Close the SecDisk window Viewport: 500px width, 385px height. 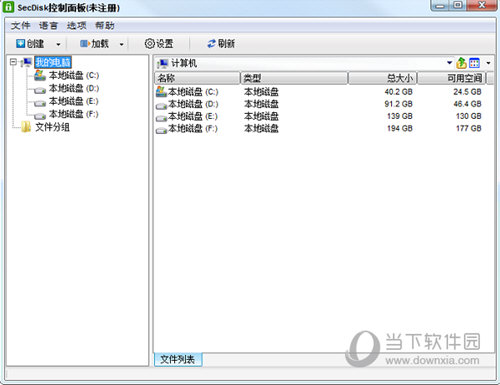482,6
